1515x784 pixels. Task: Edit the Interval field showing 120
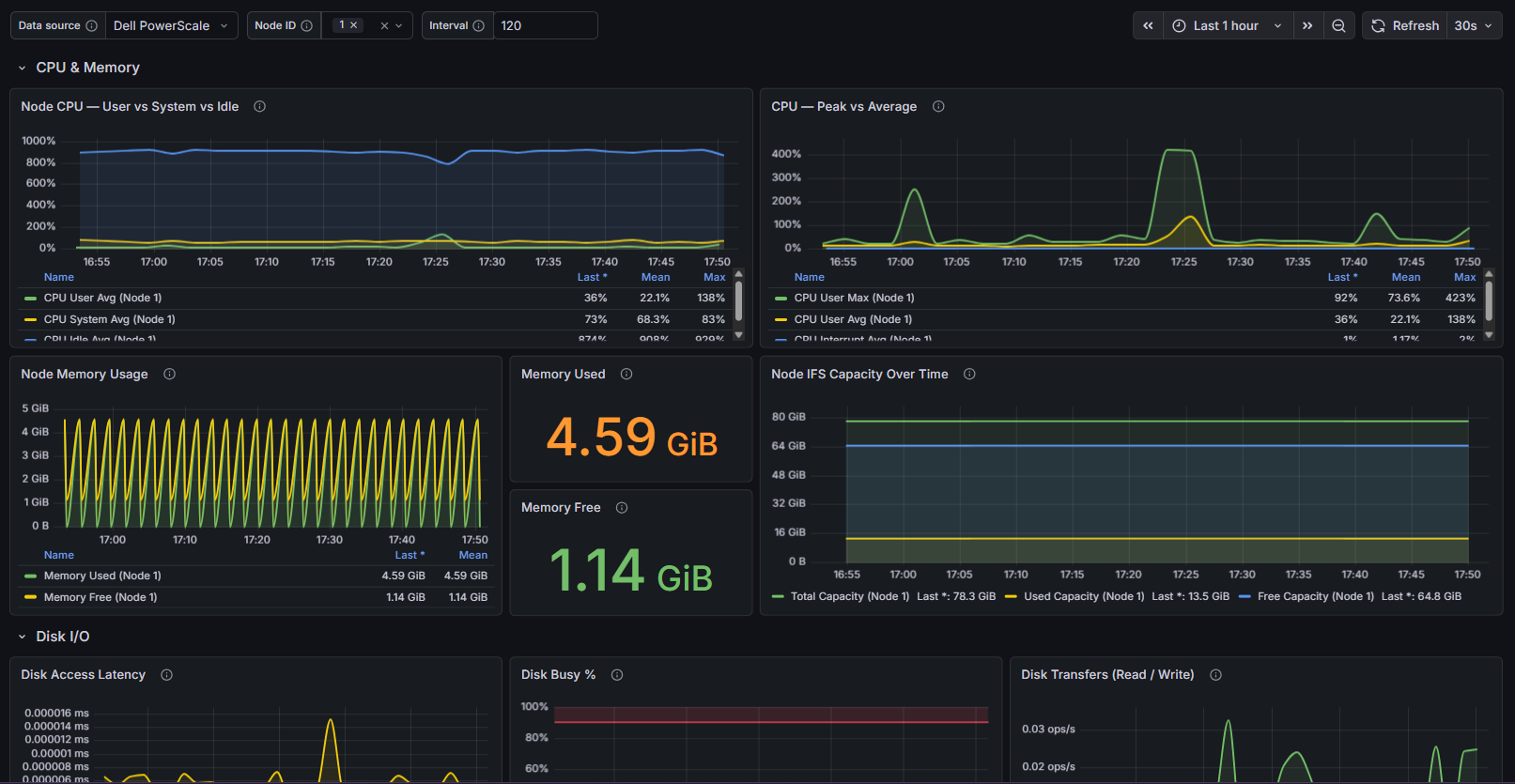(x=545, y=25)
